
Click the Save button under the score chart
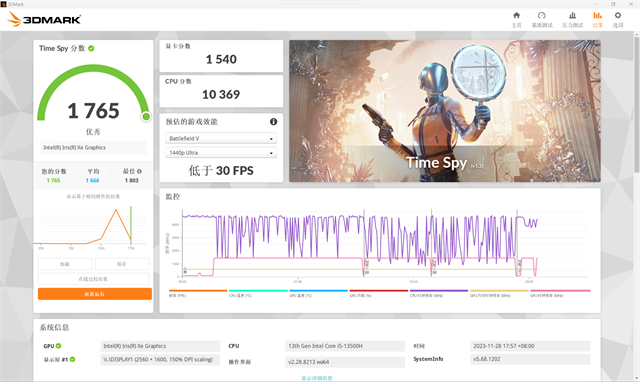122,264
